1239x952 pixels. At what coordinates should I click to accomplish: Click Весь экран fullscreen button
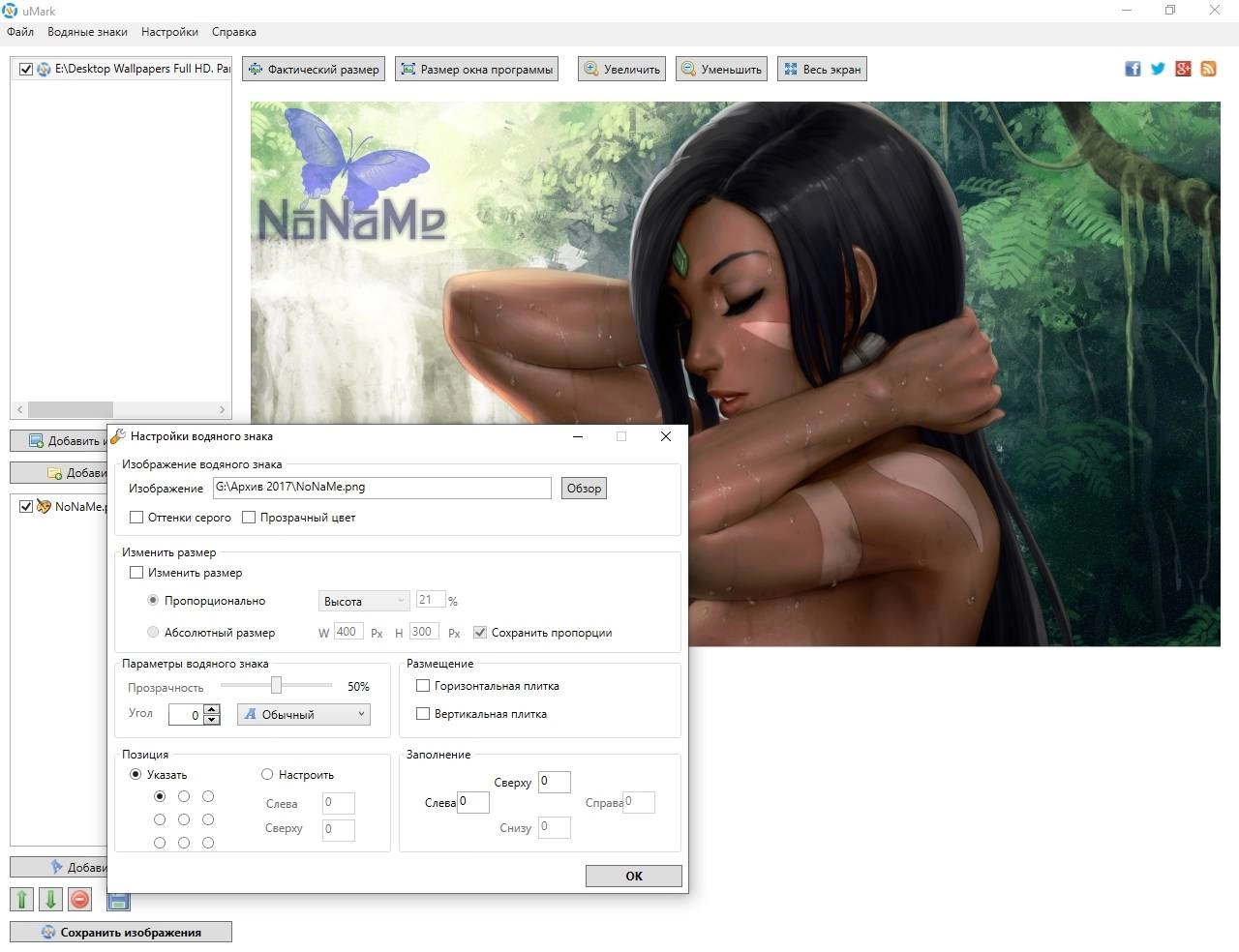822,69
